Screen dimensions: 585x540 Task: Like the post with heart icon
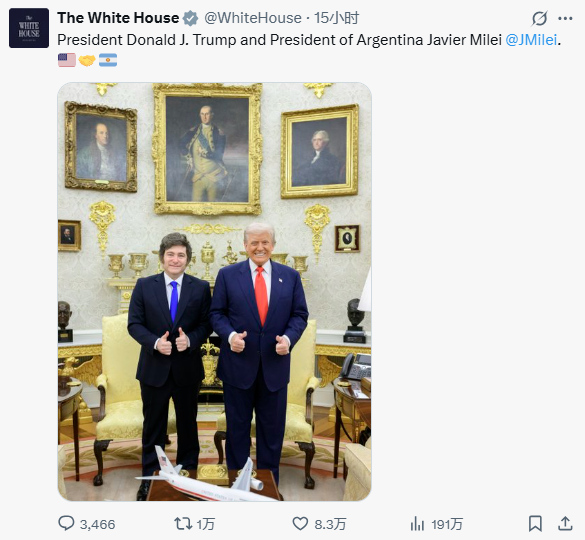tap(300, 524)
